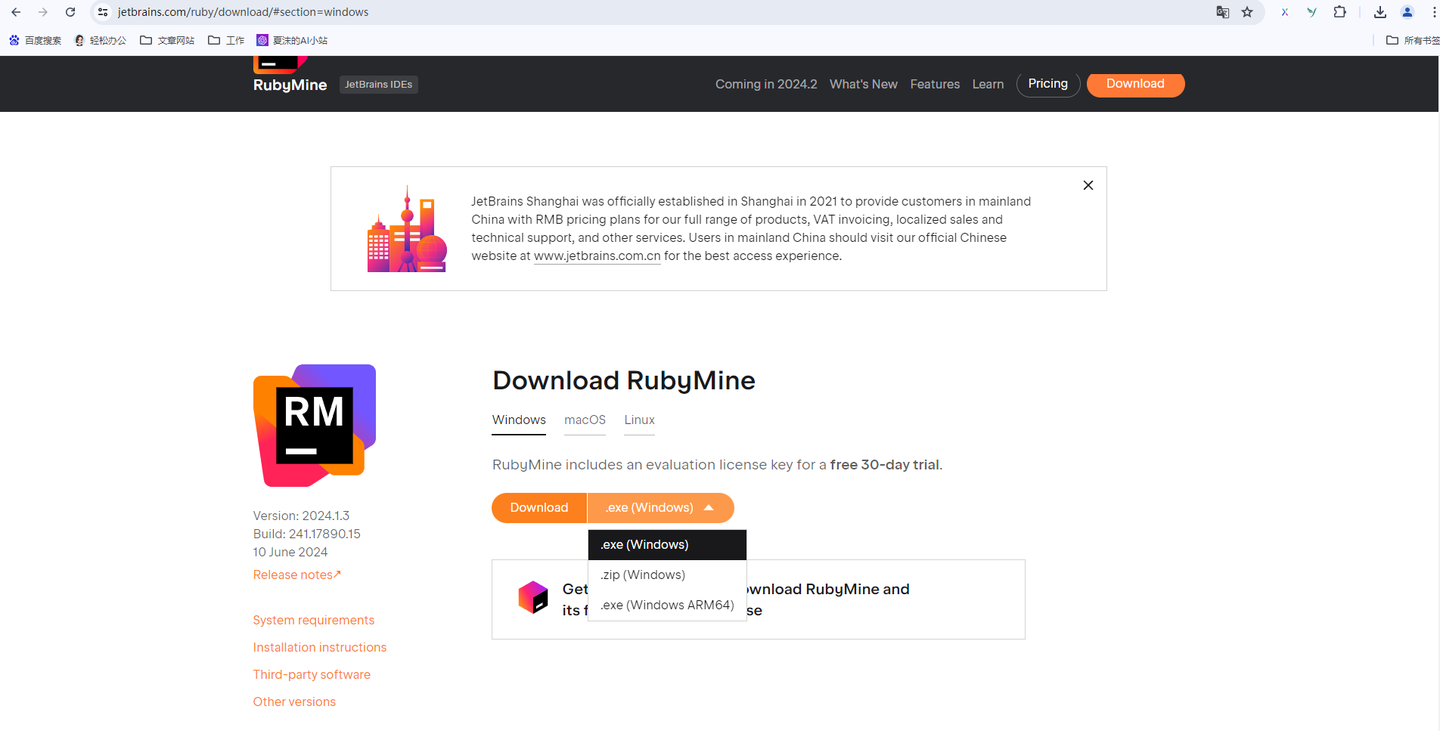The width and height of the screenshot is (1440, 731).
Task: Open the Linux download tab
Action: [638, 420]
